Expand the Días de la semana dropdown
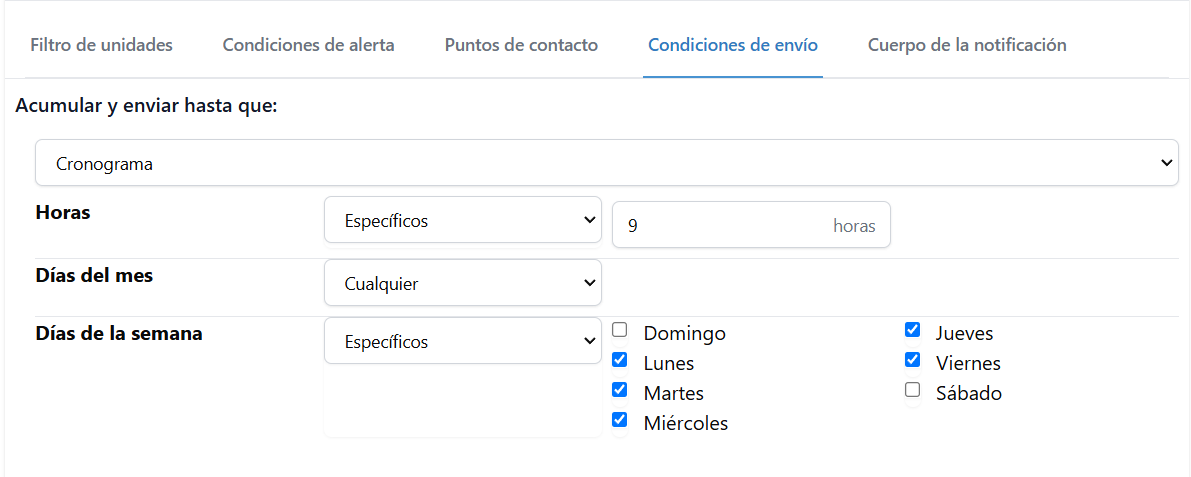This screenshot has height=477, width=1191. point(462,341)
